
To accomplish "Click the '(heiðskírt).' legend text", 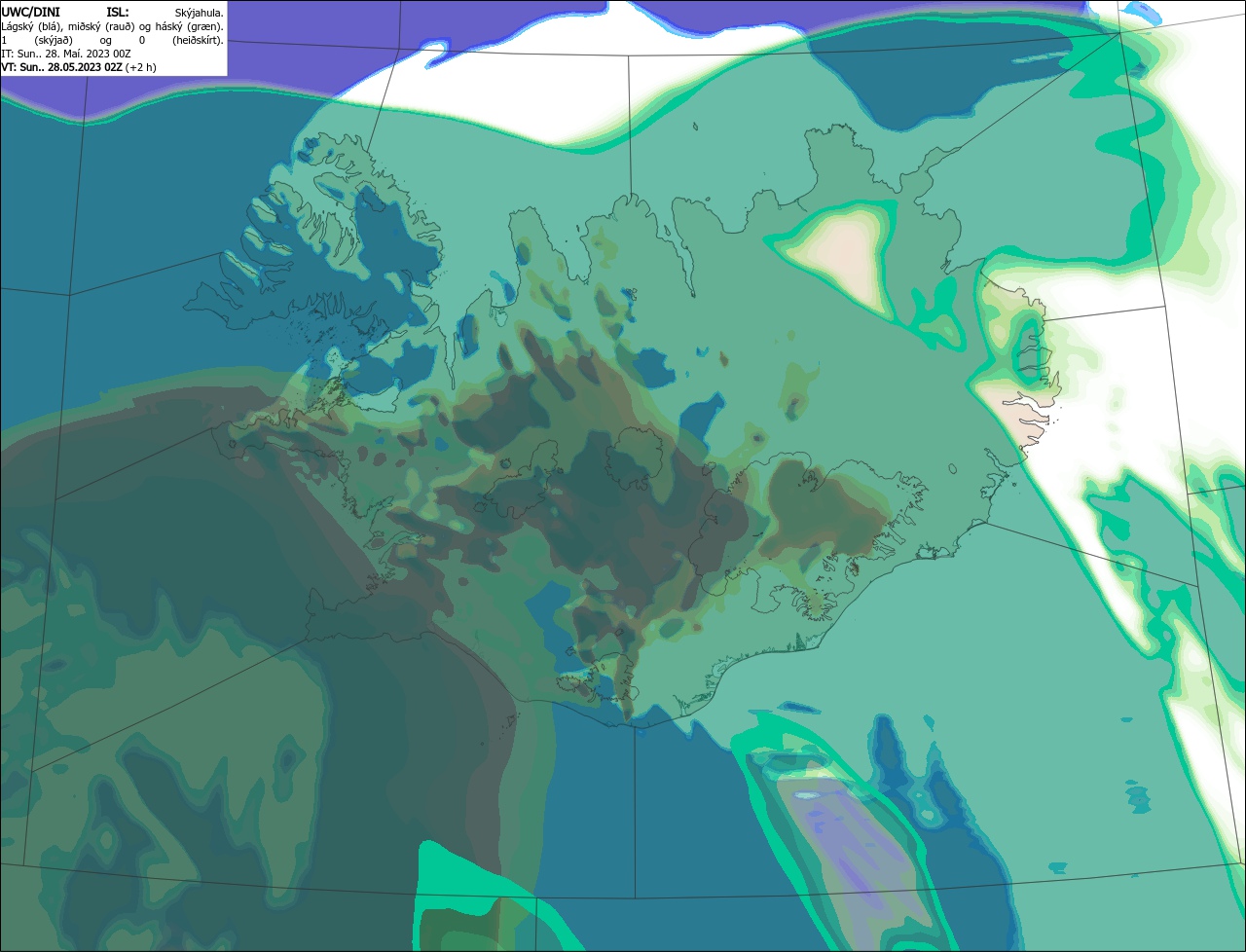I will (198, 41).
